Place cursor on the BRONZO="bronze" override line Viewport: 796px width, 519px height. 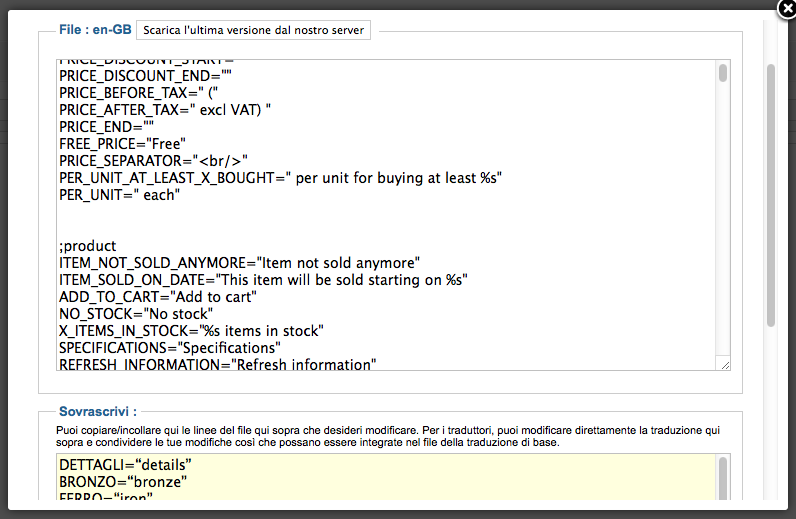click(x=125, y=482)
